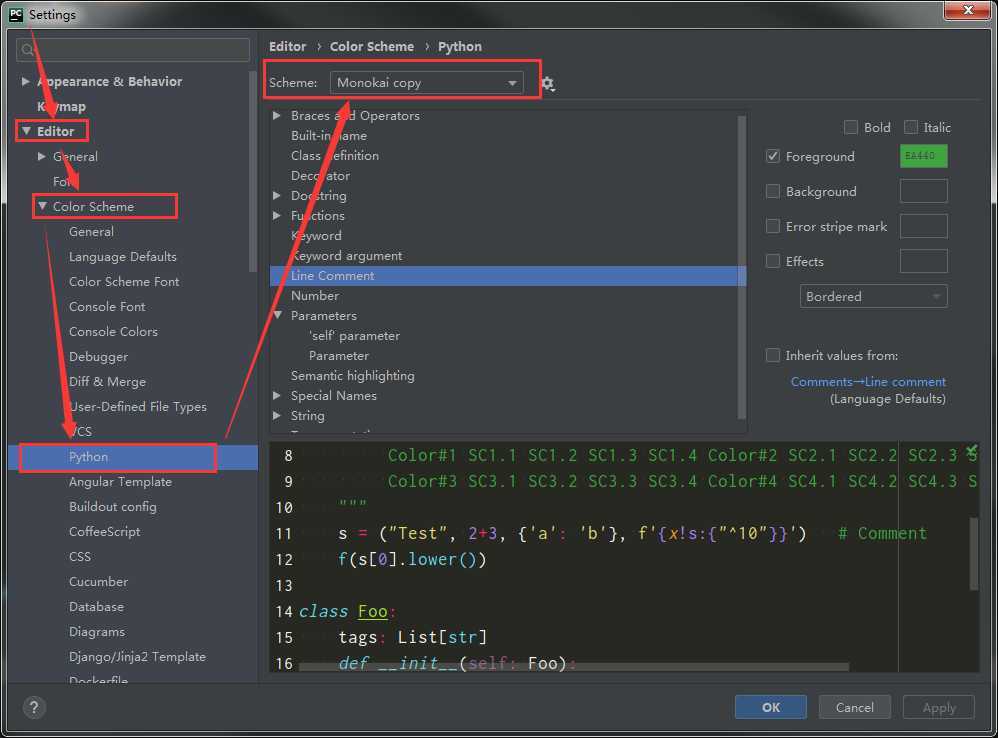
Task: Click the settings search field
Action: click(x=135, y=49)
